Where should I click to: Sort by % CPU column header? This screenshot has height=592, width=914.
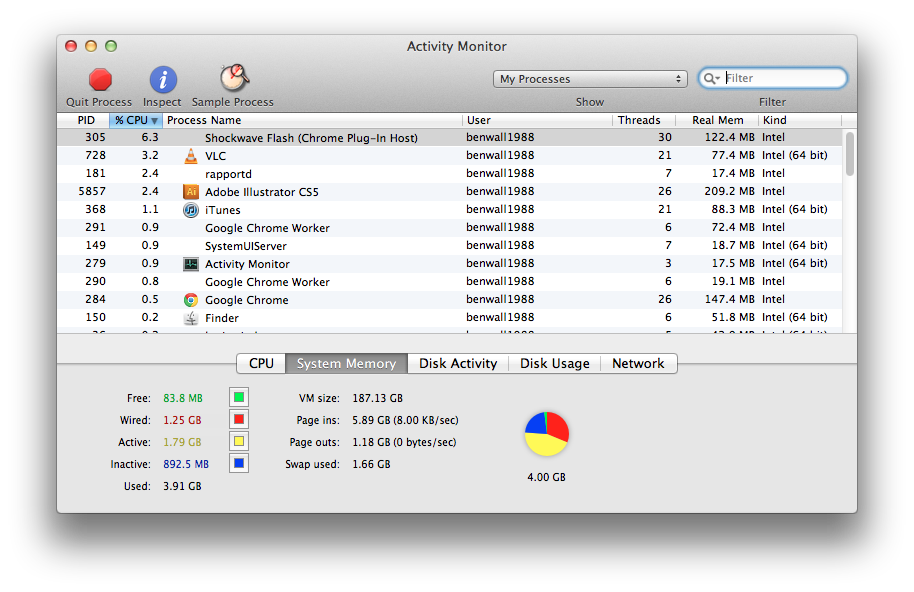coord(136,120)
